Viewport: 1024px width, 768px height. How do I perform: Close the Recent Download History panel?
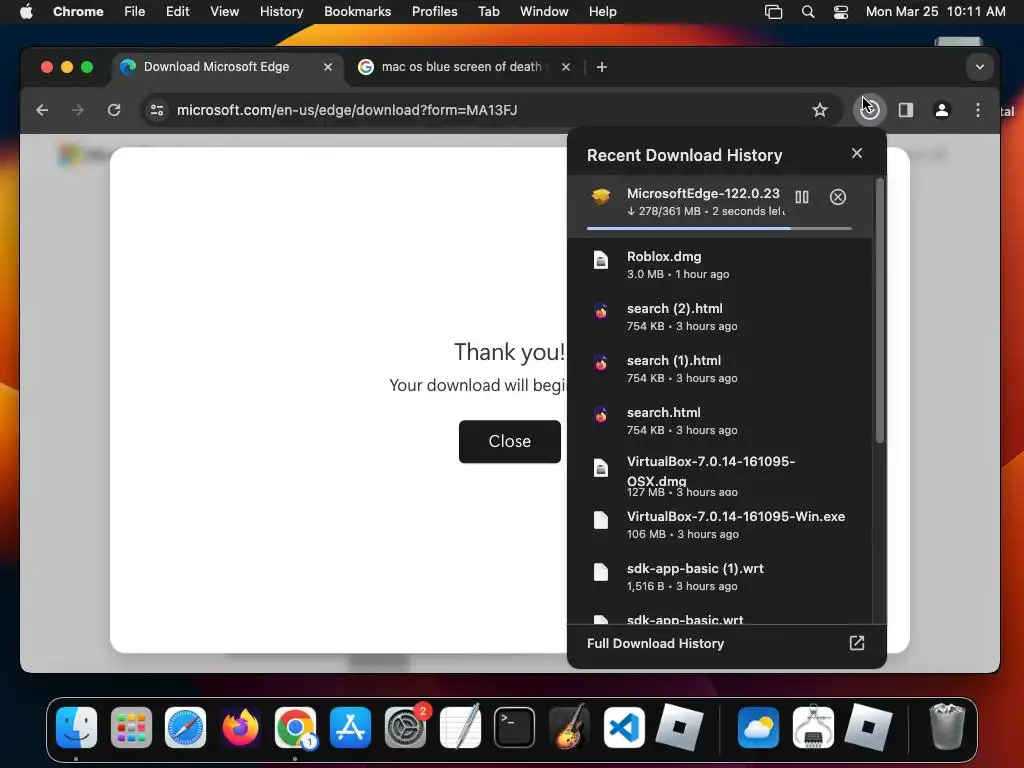857,153
